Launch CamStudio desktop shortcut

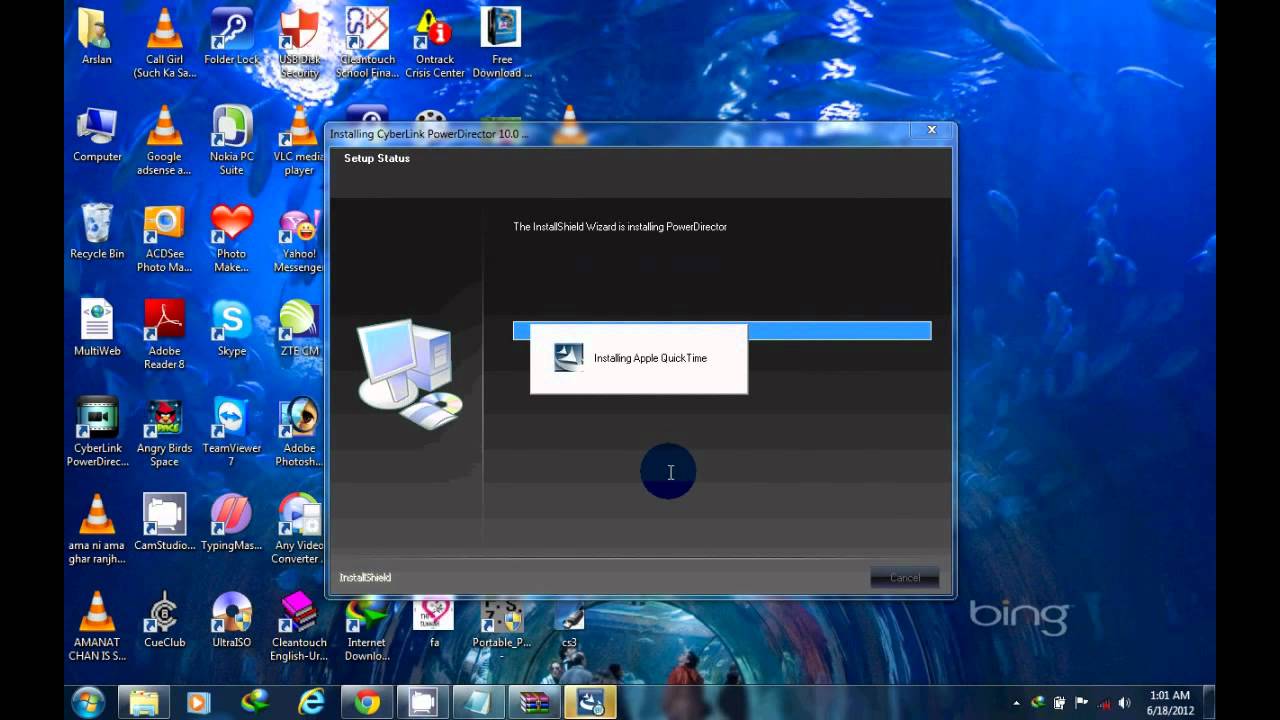(164, 522)
